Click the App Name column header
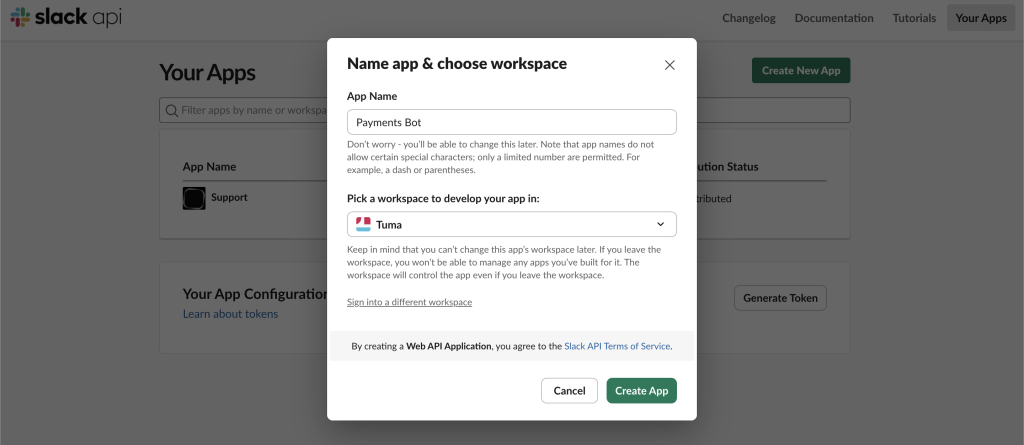The width and height of the screenshot is (1024, 445). (x=210, y=167)
